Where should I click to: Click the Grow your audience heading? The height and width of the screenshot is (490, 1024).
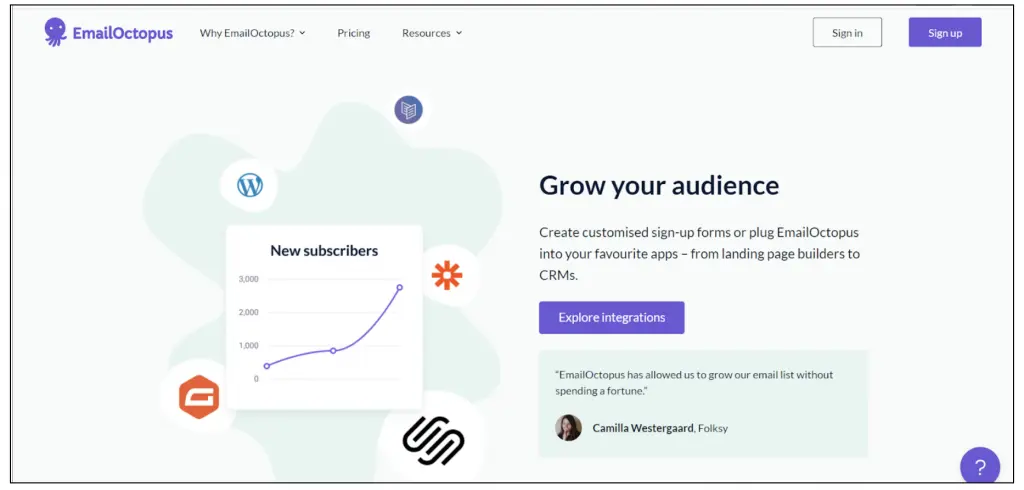(x=659, y=185)
